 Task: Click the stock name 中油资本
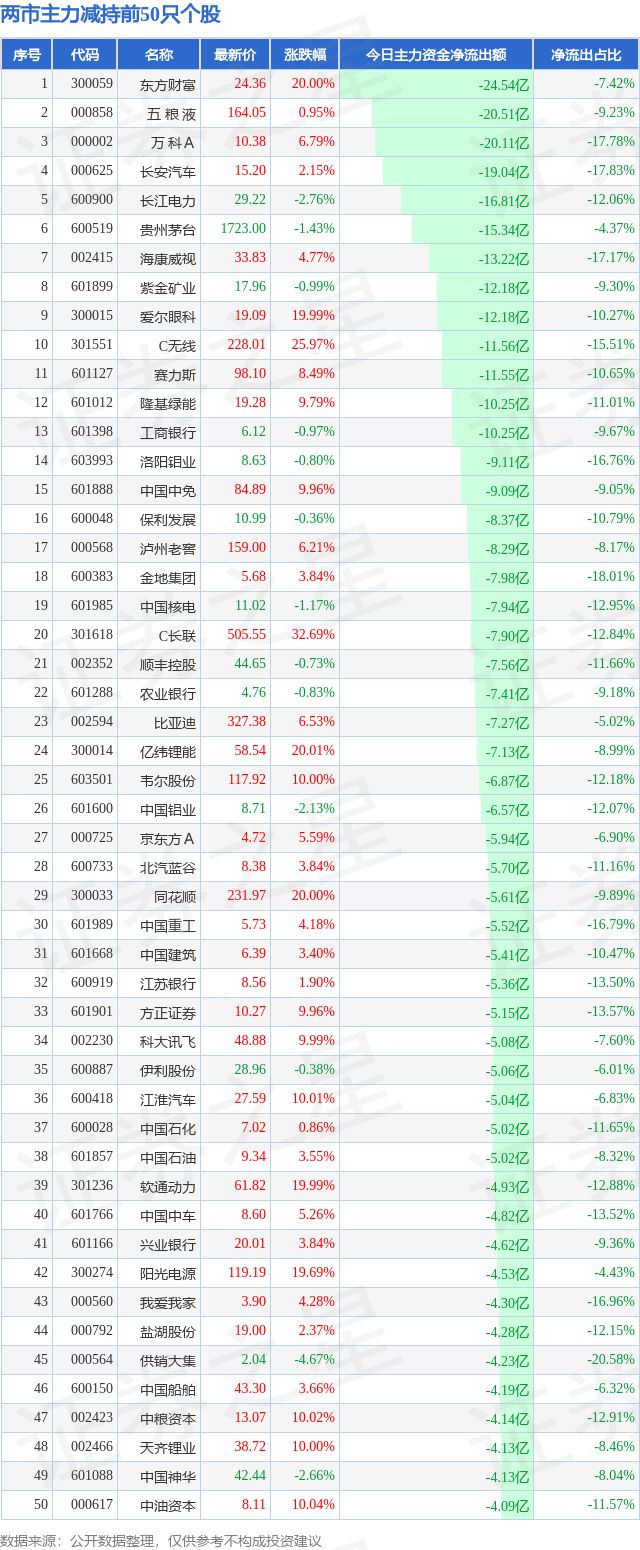pos(168,1505)
